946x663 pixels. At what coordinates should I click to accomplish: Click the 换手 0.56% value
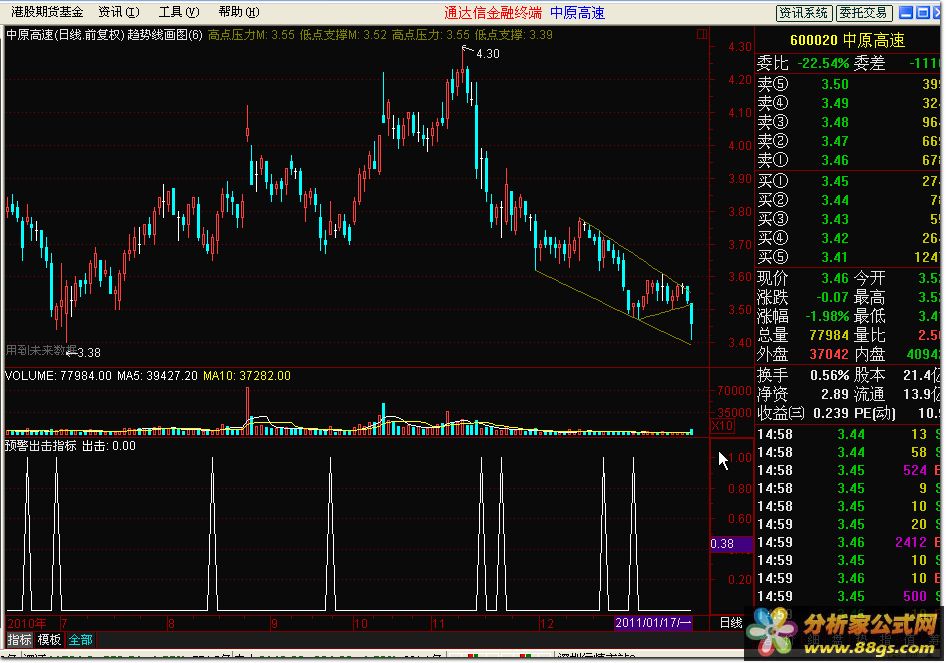(830, 375)
